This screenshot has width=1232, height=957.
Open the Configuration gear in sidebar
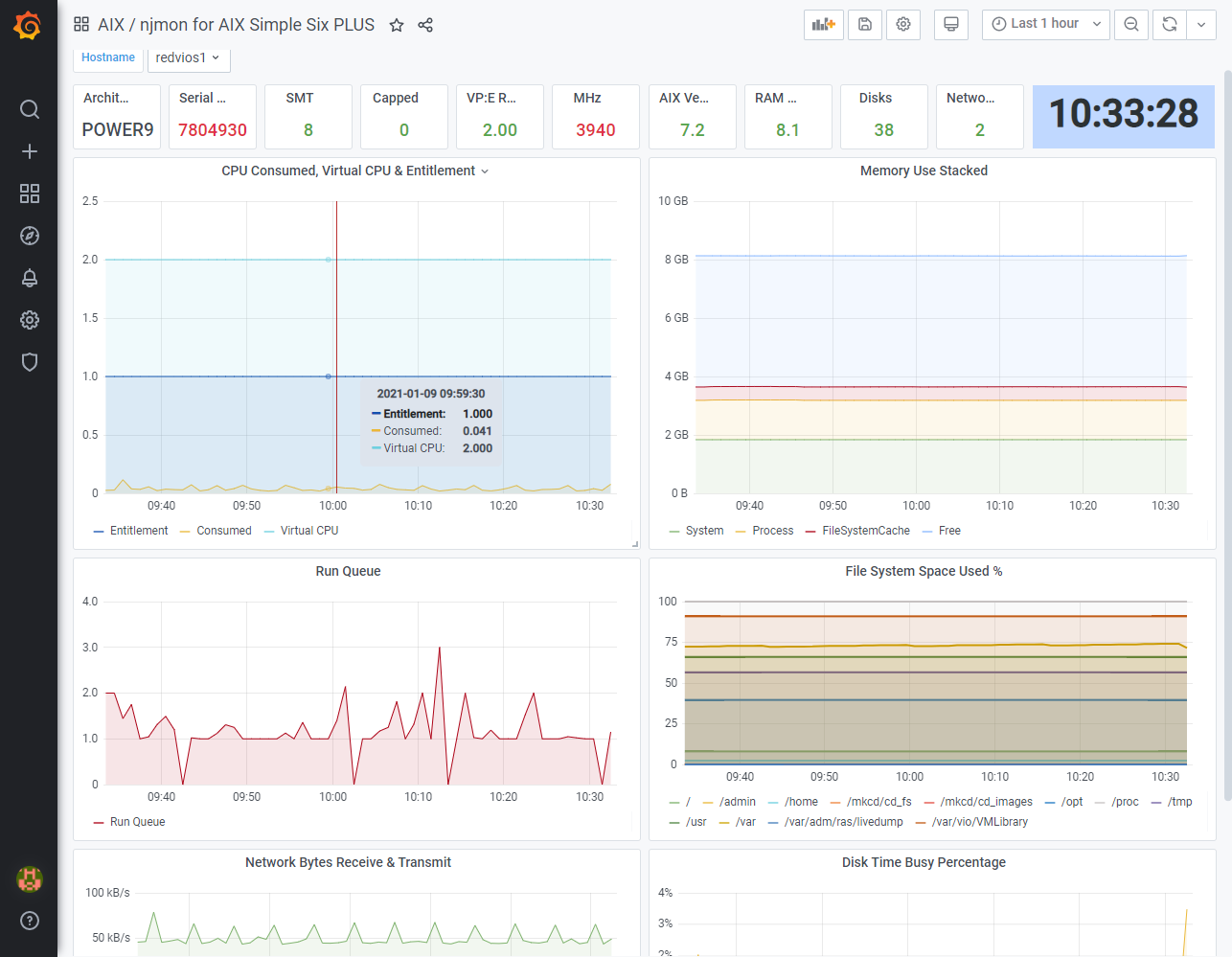[x=30, y=320]
